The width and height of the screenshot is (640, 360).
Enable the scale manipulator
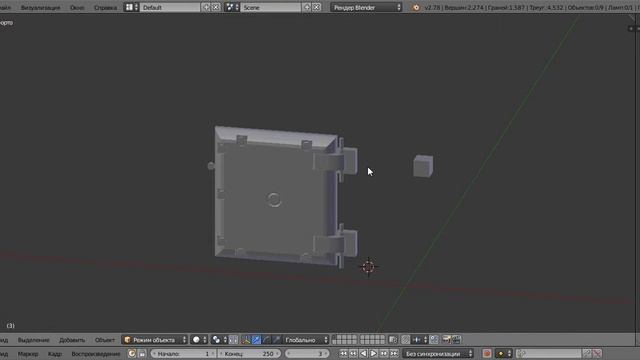coord(276,340)
